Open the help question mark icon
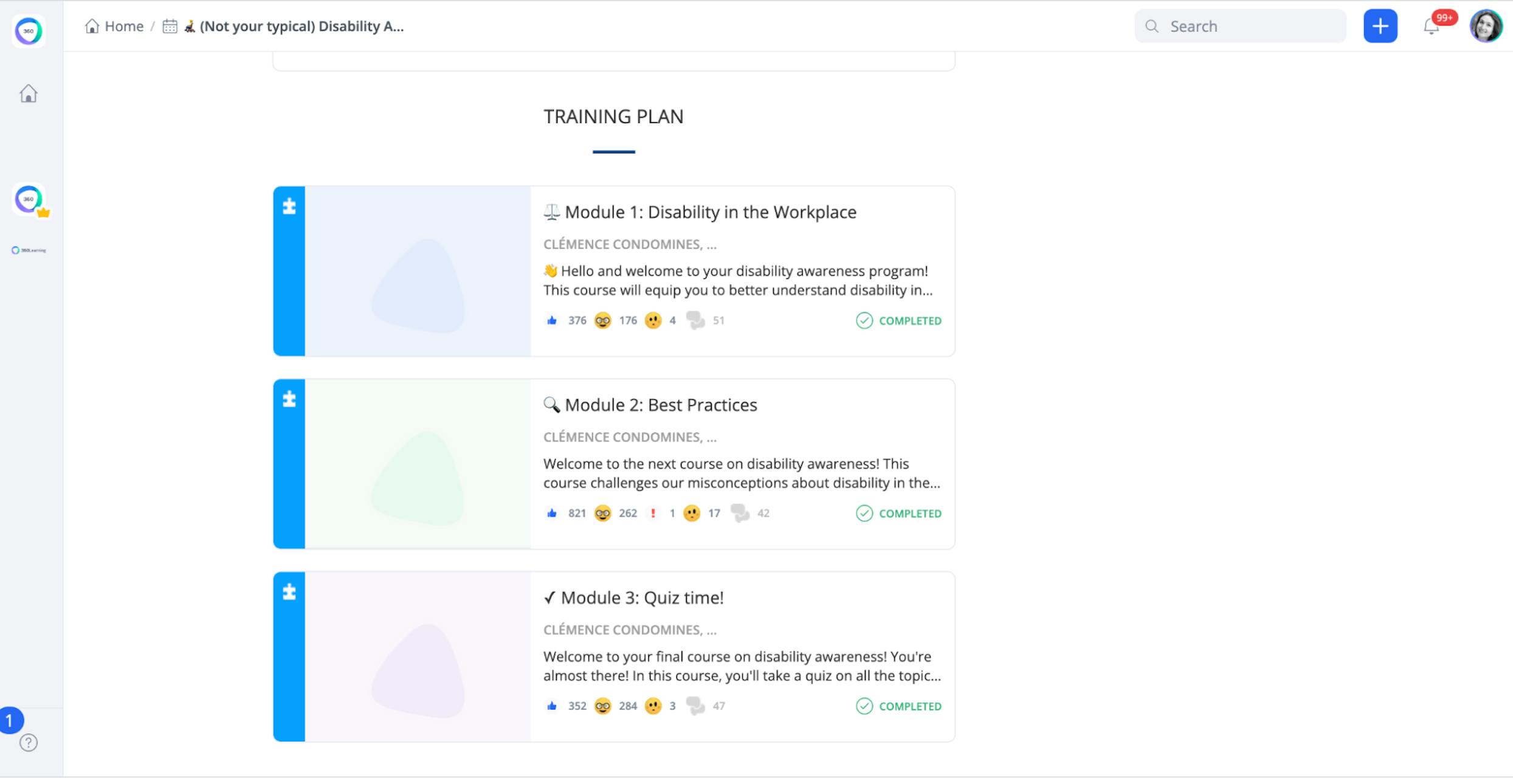The width and height of the screenshot is (1513, 784). (x=28, y=743)
